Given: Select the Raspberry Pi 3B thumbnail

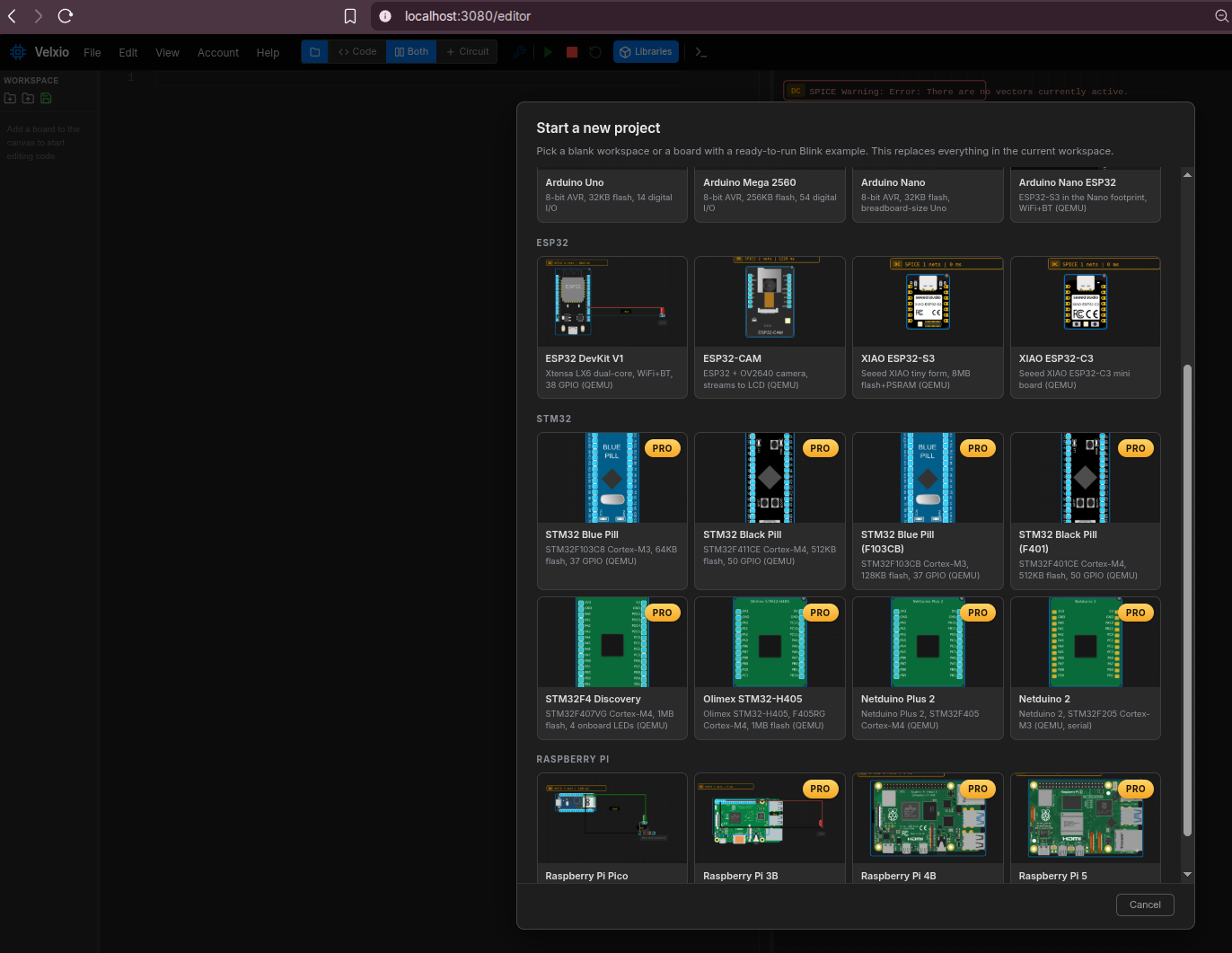Looking at the screenshot, I should tap(770, 818).
